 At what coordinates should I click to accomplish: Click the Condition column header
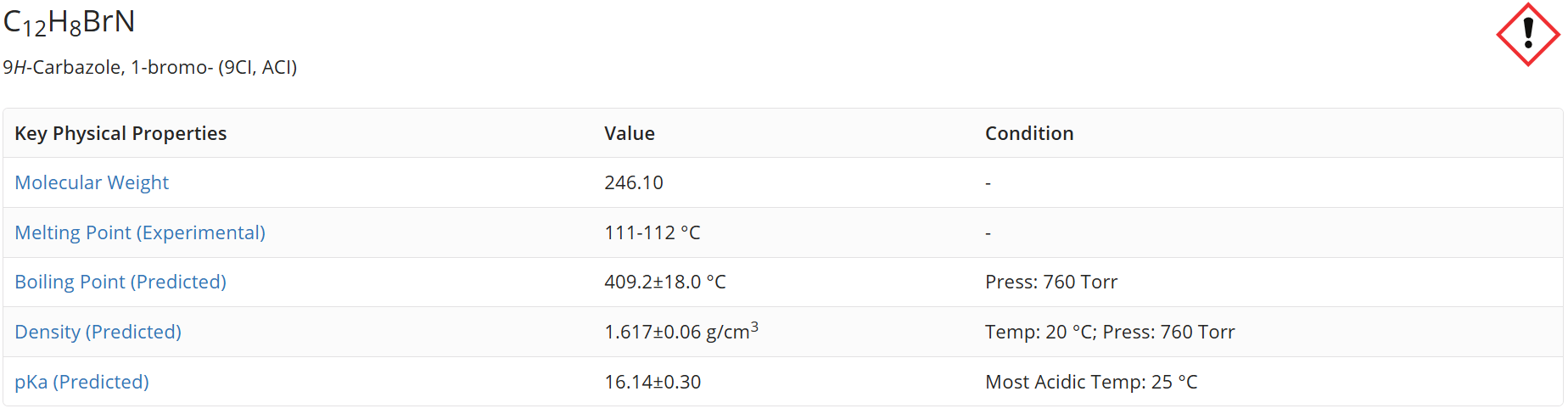(x=1029, y=133)
